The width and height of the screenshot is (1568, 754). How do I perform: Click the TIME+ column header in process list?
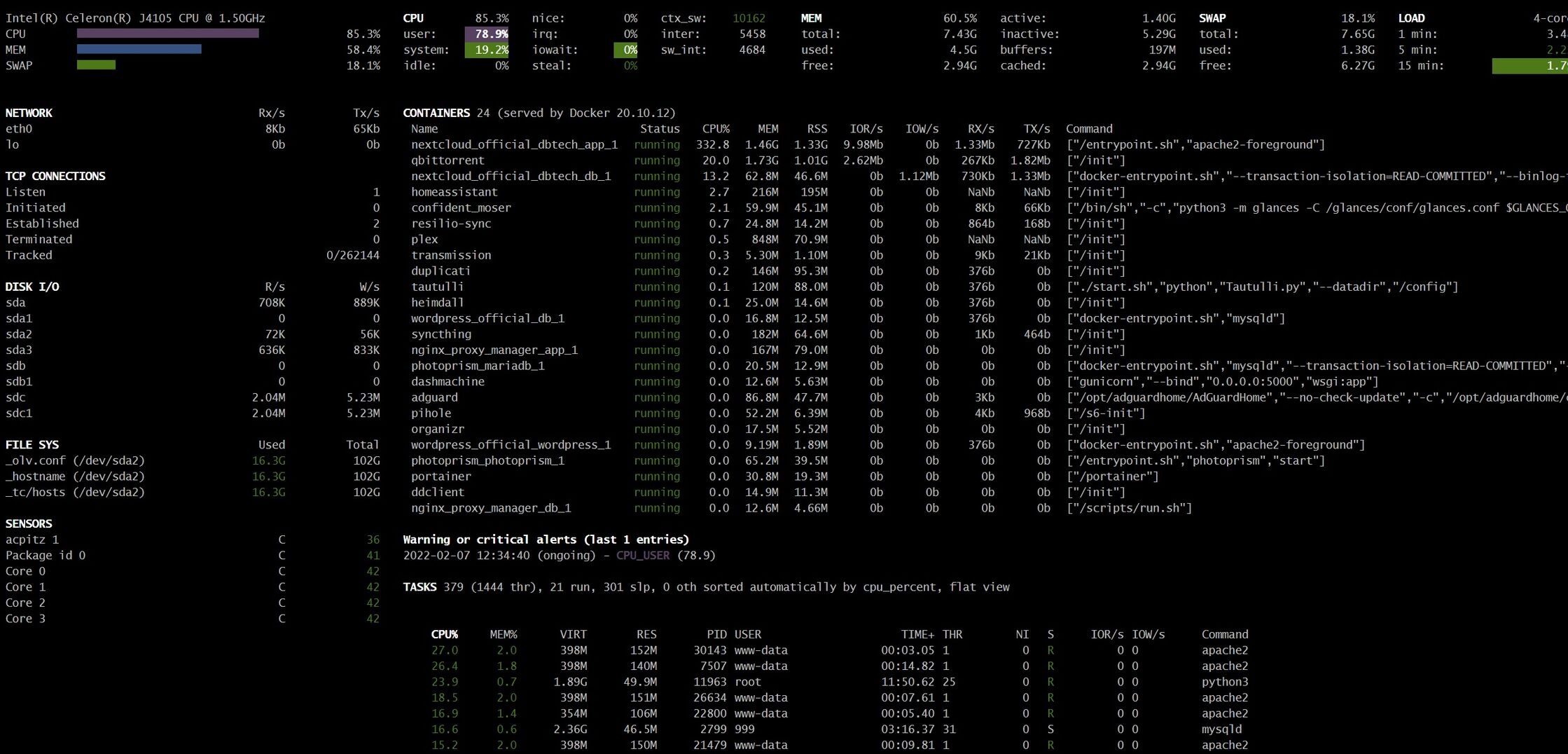click(x=917, y=634)
